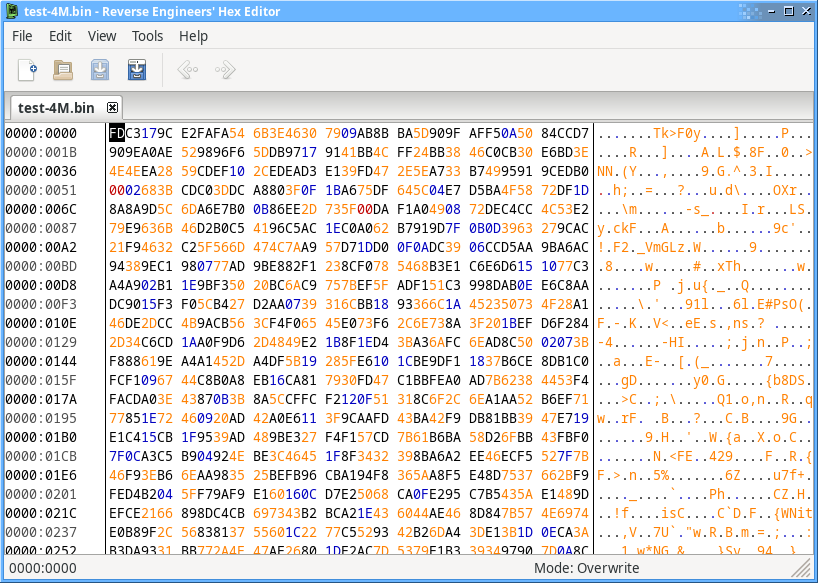Viewport: 818px width, 583px height.
Task: Click the window resize grip corner
Action: [x=802, y=568]
